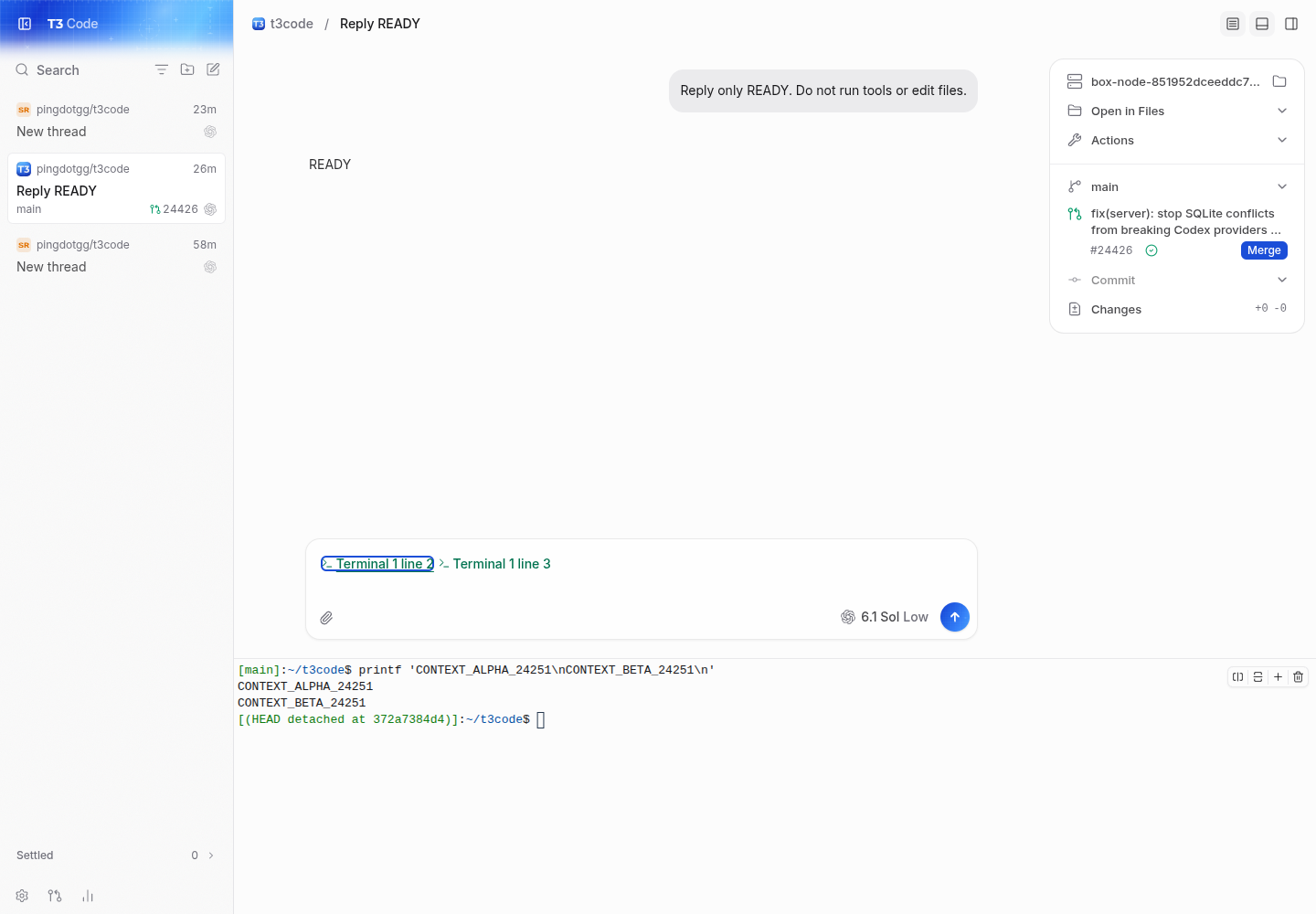Expand the Open in Files chevron
Image resolution: width=1316 pixels, height=914 pixels.
[1282, 111]
